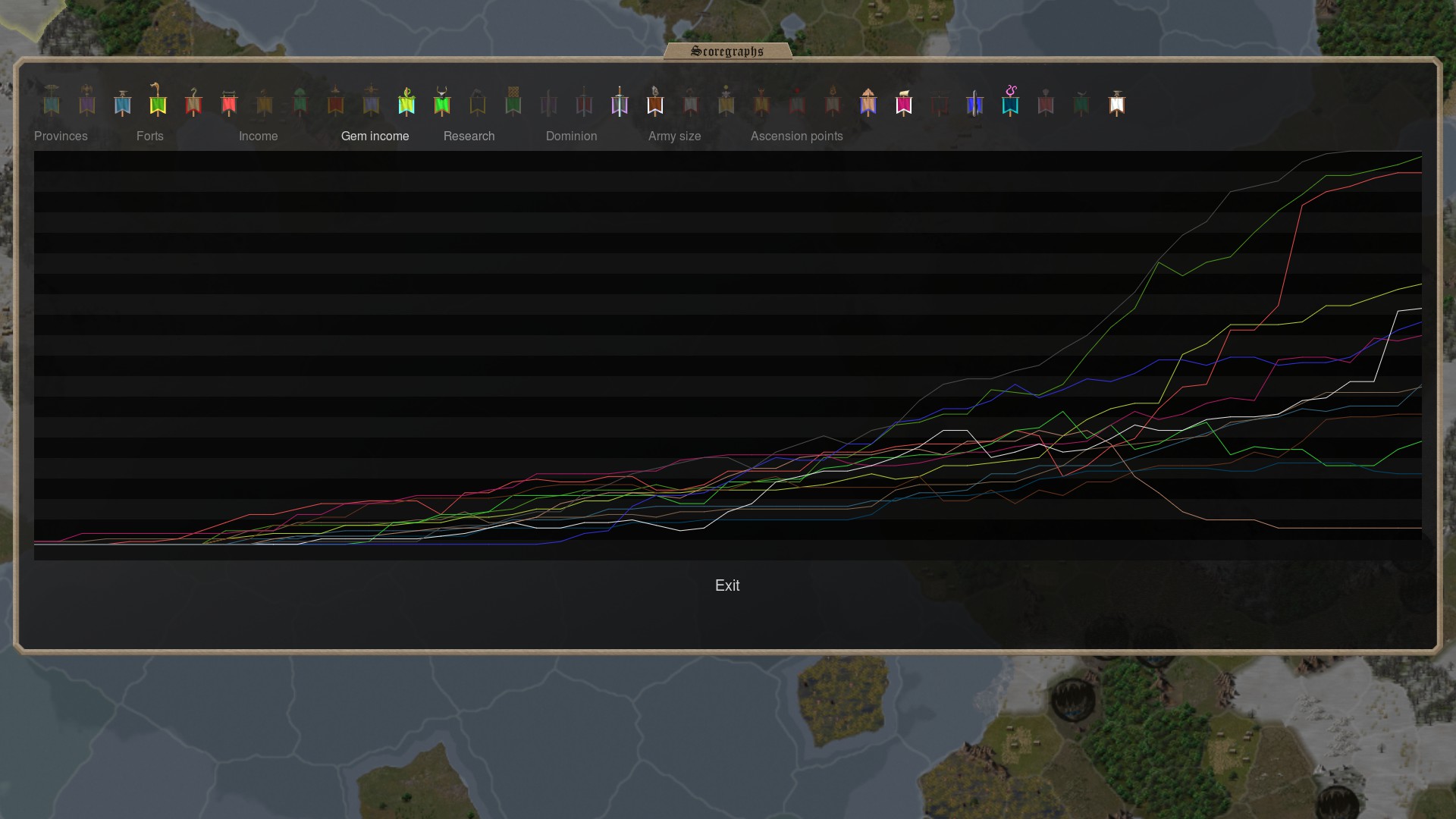Toggle the teal flag with pink swirl topper

tap(1010, 101)
